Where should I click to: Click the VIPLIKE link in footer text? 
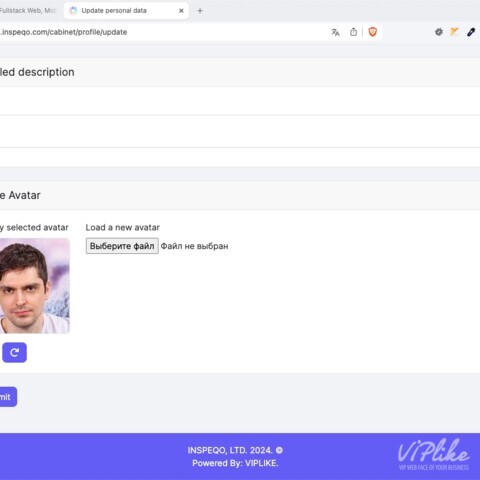[x=262, y=463]
